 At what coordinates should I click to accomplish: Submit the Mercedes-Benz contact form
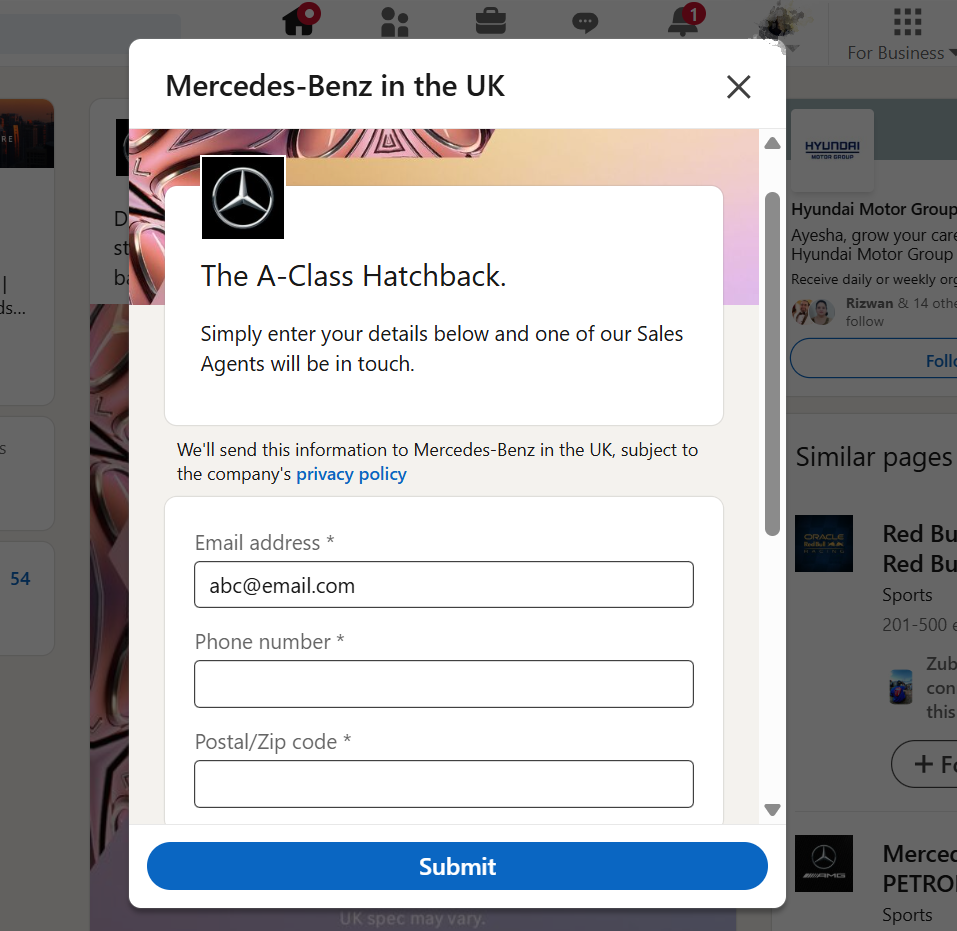click(x=457, y=866)
